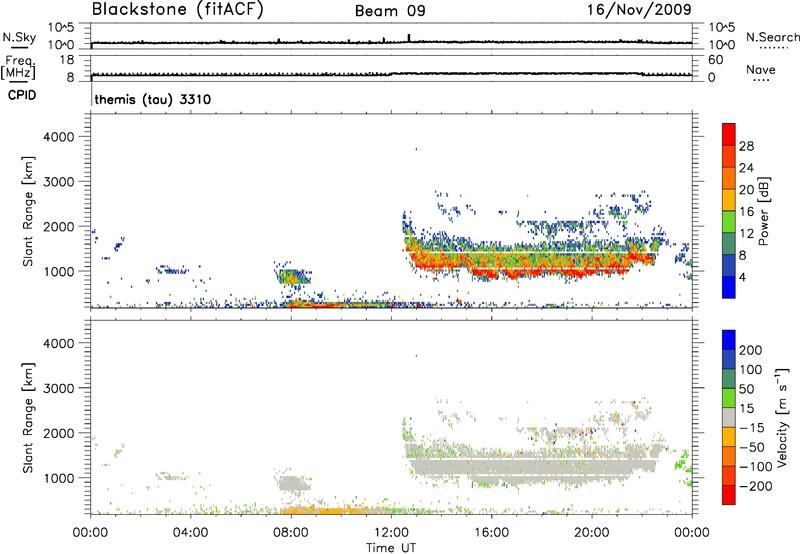Screen dimensions: 800x554
Task: Pick the gray -15 to 15 velocity segment
Action: point(729,418)
